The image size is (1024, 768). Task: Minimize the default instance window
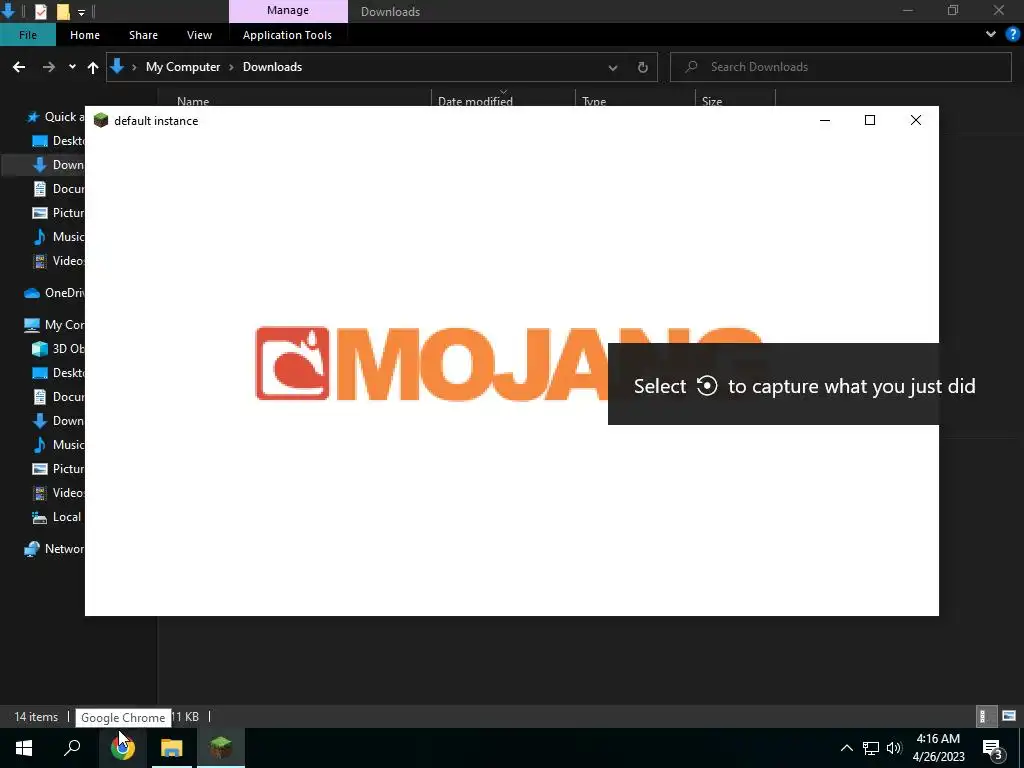click(x=825, y=120)
